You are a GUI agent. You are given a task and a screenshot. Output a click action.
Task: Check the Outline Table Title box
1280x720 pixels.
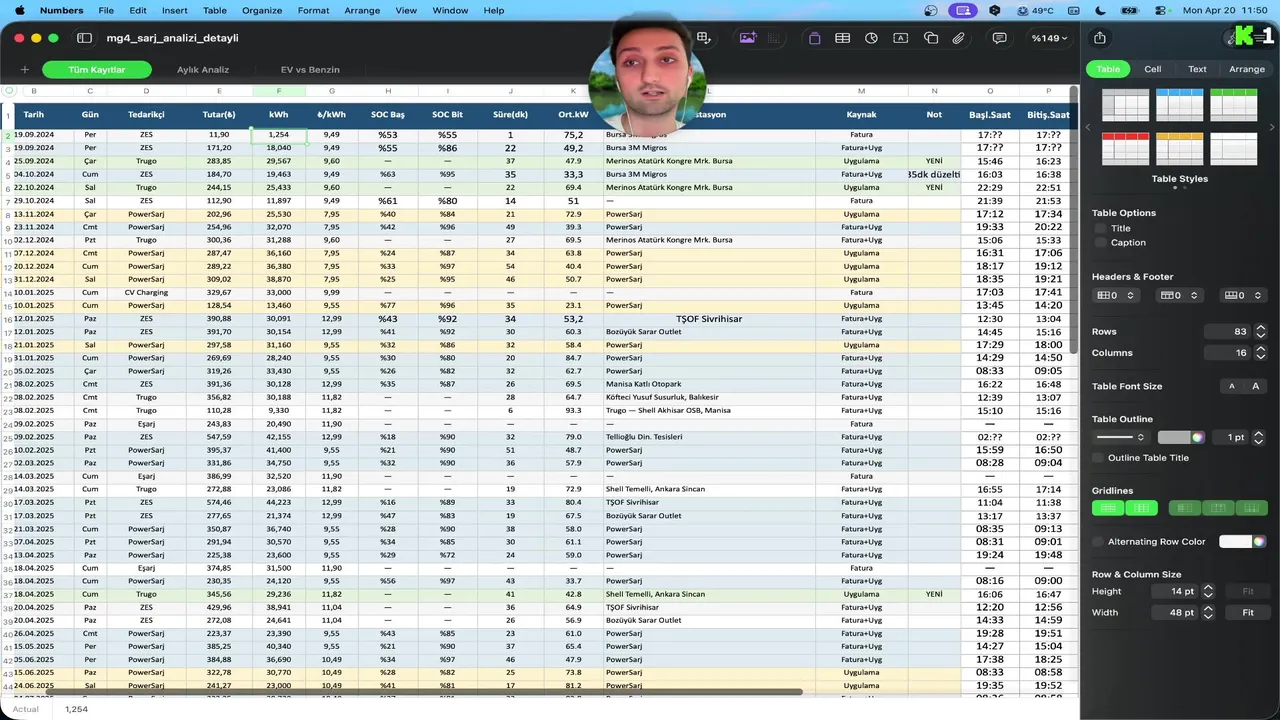pyautogui.click(x=1099, y=457)
